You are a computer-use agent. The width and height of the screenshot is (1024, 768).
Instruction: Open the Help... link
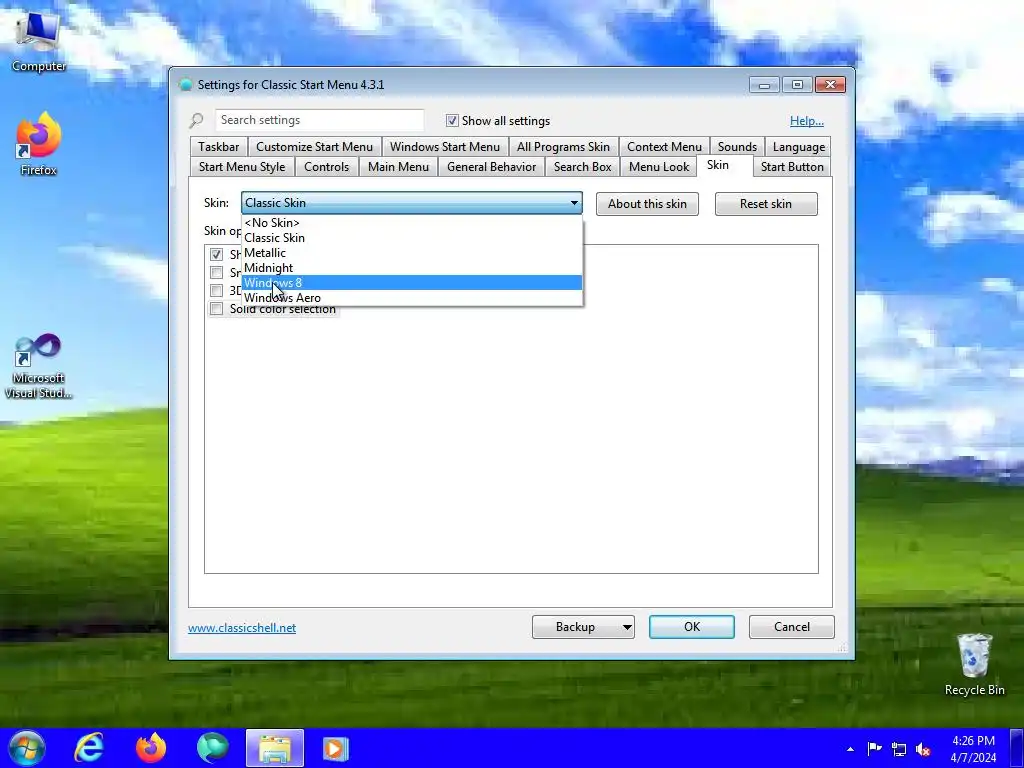tap(807, 121)
